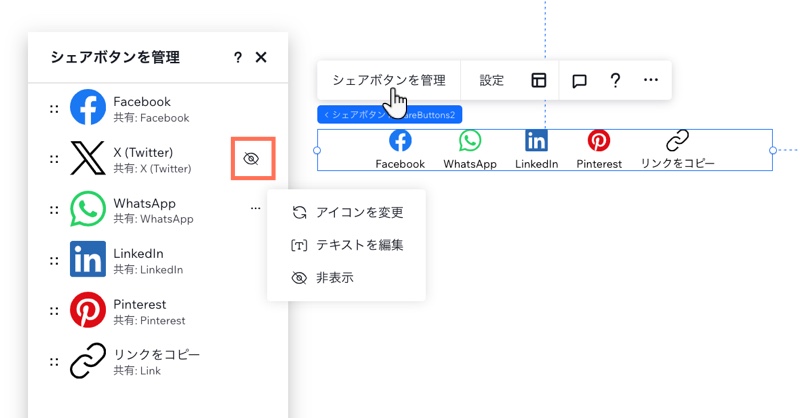Click the Pinterest icon in the manage panel

[88, 310]
